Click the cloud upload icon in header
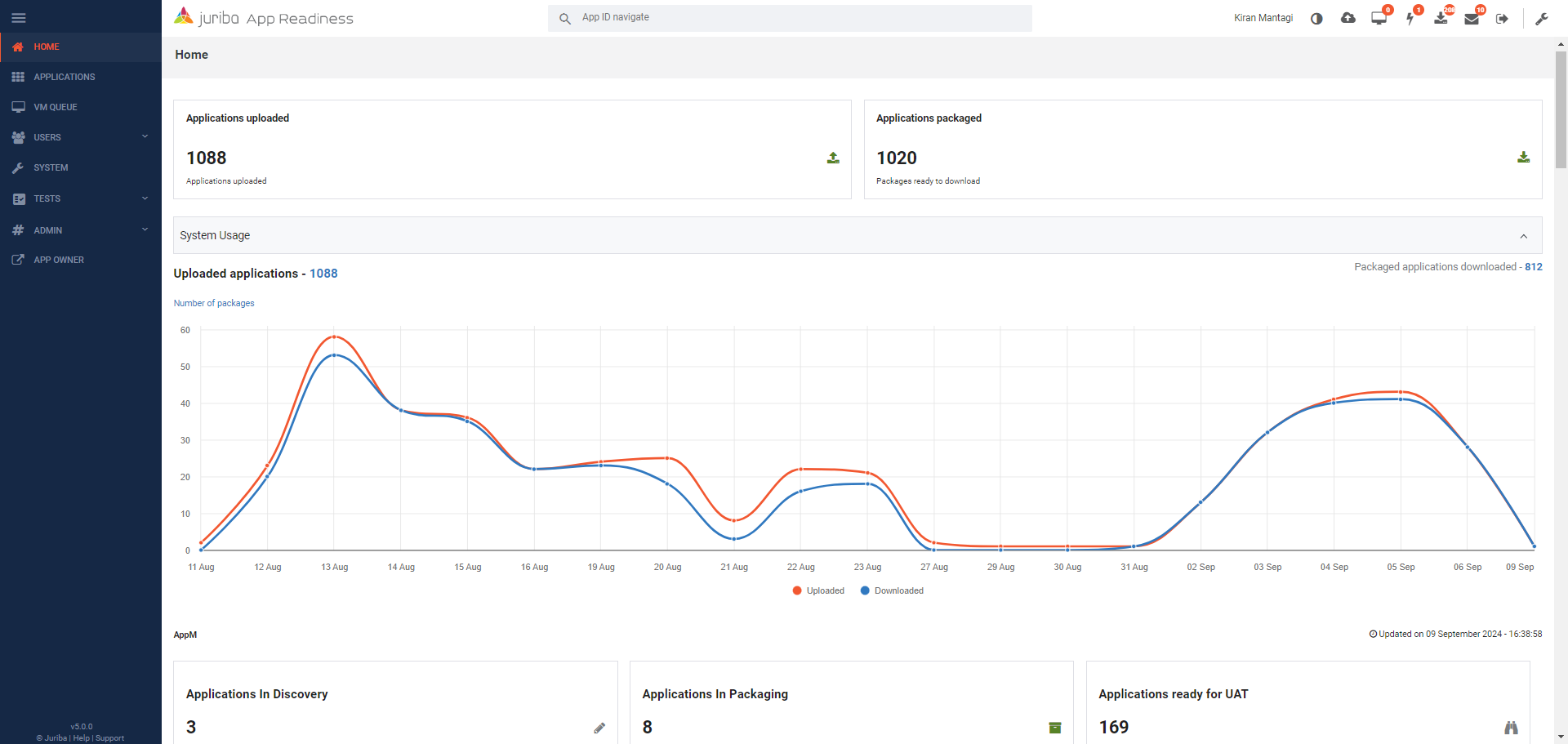The height and width of the screenshot is (744, 1568). tap(1347, 18)
